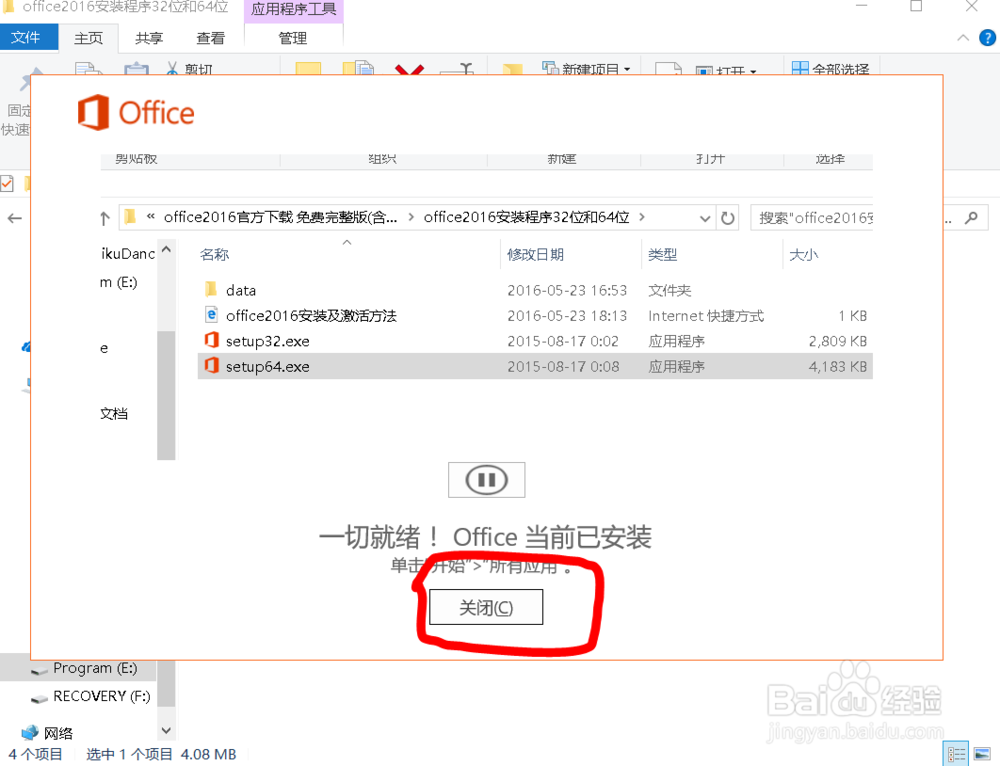Switch to the 查看 ribbon tab
The height and width of the screenshot is (766, 1000).
tap(210, 38)
